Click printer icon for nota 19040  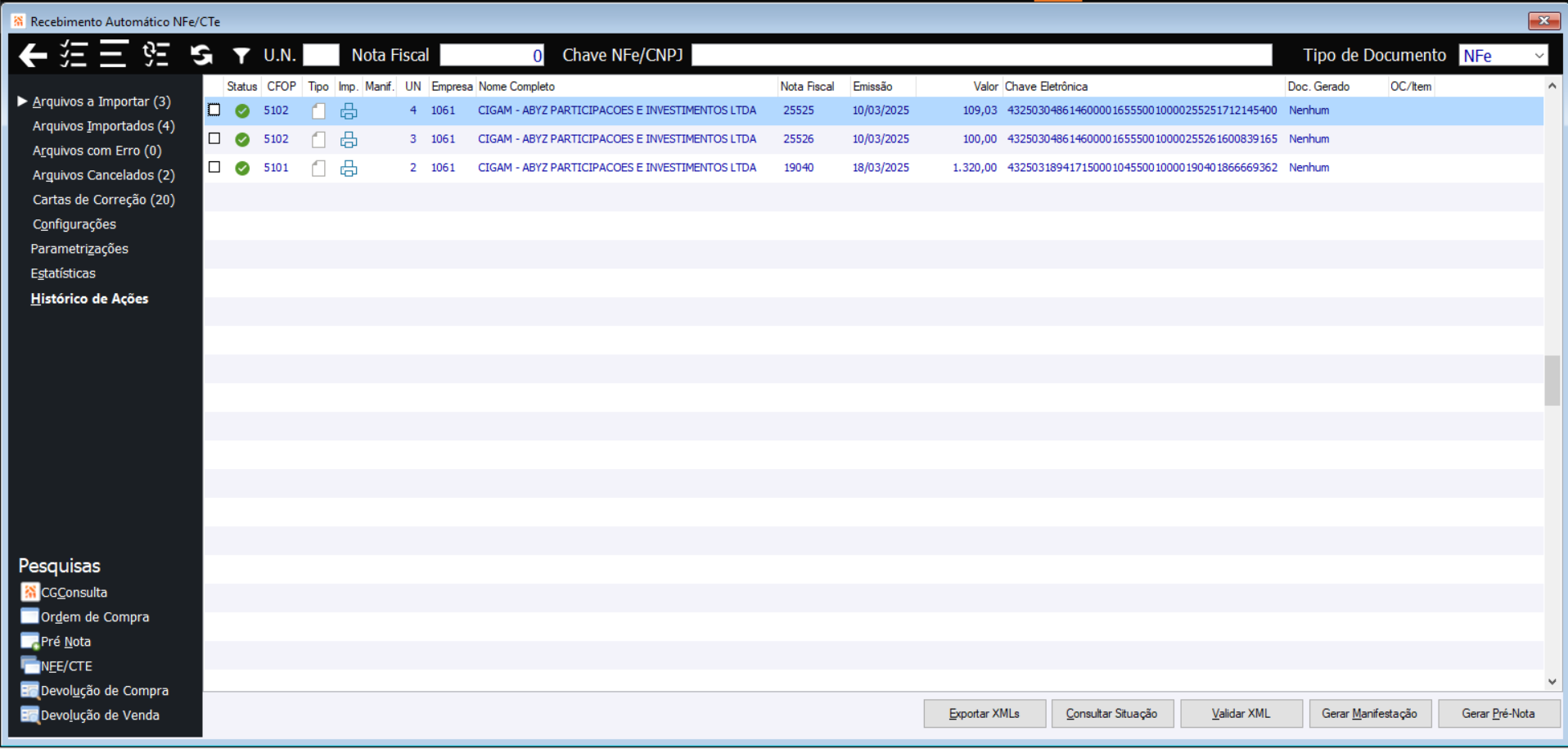pos(349,168)
